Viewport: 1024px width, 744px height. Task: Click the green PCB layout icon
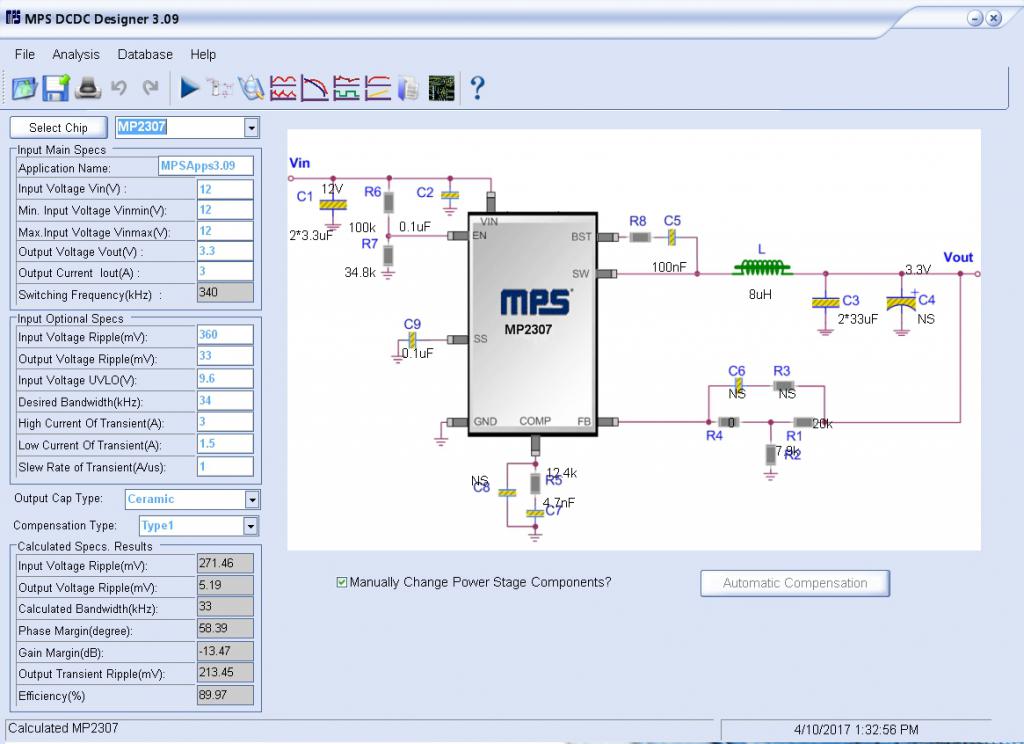[440, 89]
